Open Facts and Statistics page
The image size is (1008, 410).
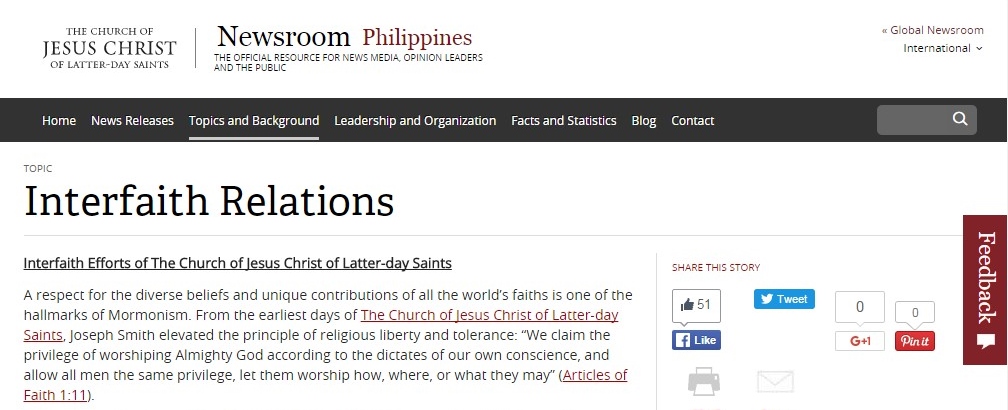[x=564, y=121]
